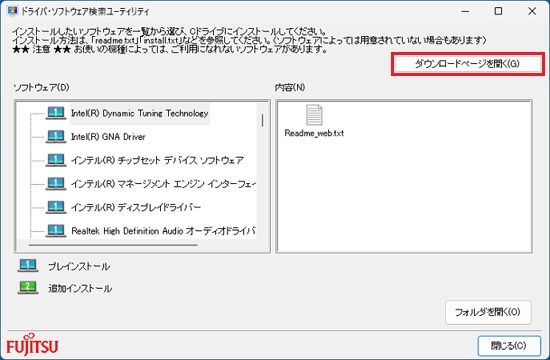Select インテル(R) ディスプレイドライバー entry
Screen dimensions: 550x360
click(136, 207)
